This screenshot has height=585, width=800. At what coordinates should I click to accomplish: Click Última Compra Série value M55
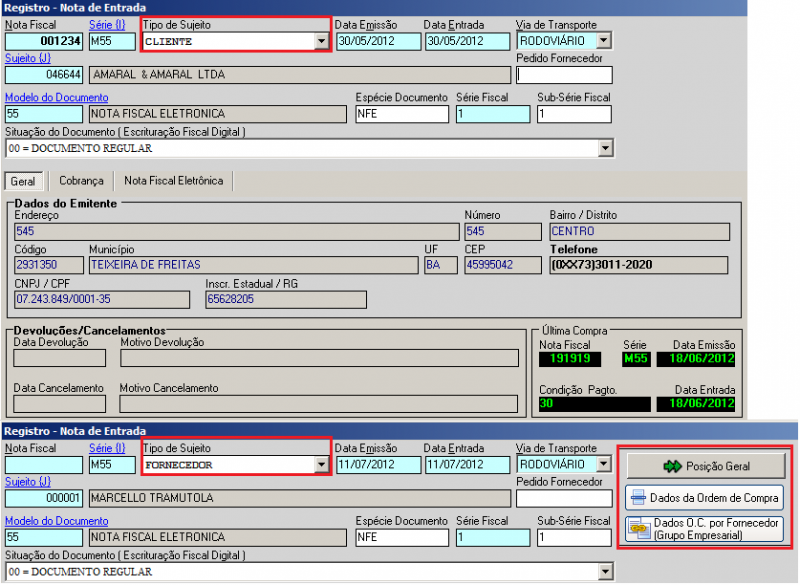coord(636,359)
